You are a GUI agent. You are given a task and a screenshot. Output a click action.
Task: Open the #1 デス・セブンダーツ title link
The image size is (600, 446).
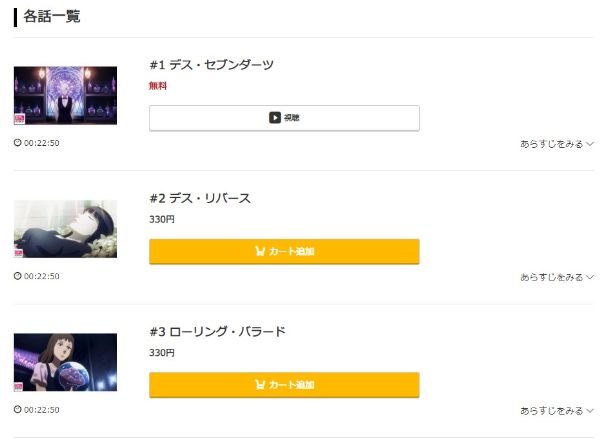coord(211,65)
